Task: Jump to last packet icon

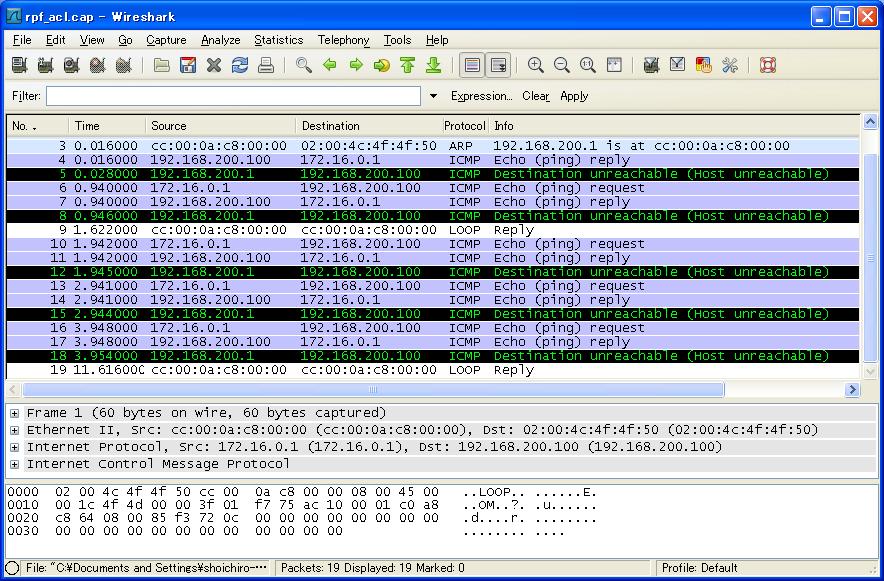Action: [434, 65]
